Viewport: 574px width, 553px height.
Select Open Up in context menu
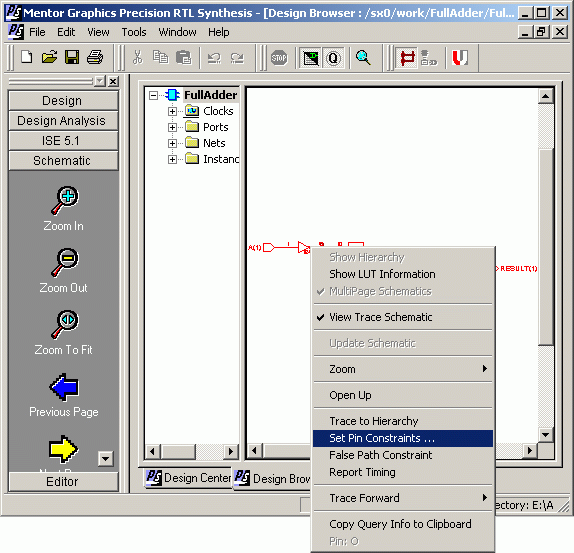tap(403, 395)
